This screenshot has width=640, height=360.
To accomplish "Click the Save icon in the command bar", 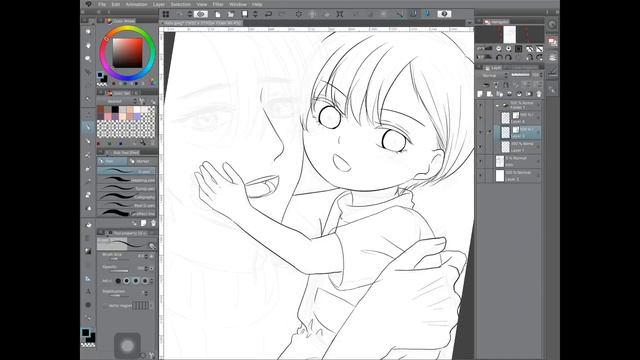I will tap(244, 14).
